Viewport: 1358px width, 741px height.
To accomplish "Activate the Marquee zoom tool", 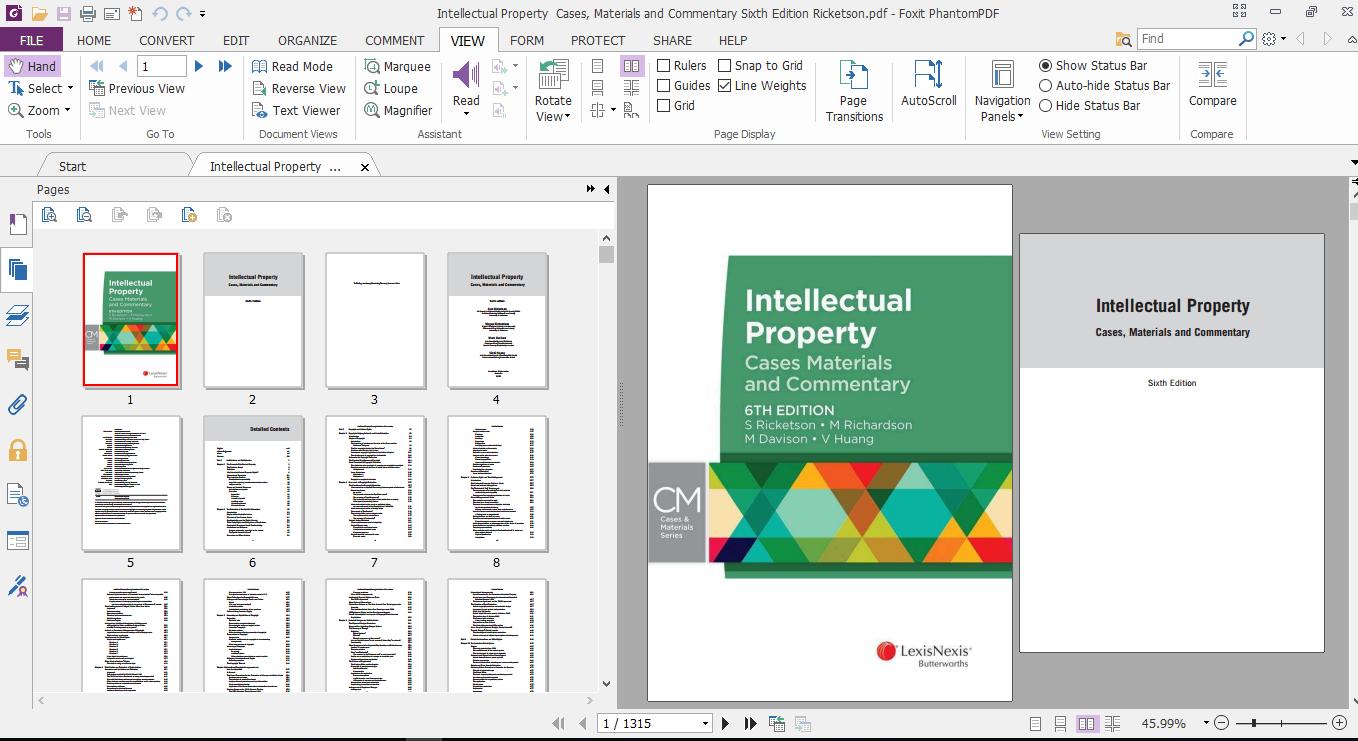I will [397, 66].
